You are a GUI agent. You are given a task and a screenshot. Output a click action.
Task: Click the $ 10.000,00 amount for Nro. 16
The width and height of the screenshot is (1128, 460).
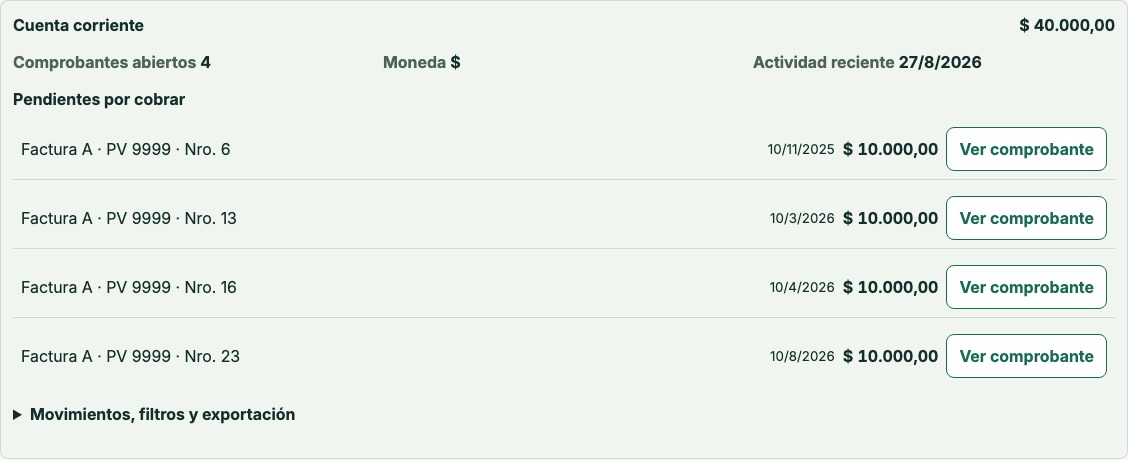[891, 287]
